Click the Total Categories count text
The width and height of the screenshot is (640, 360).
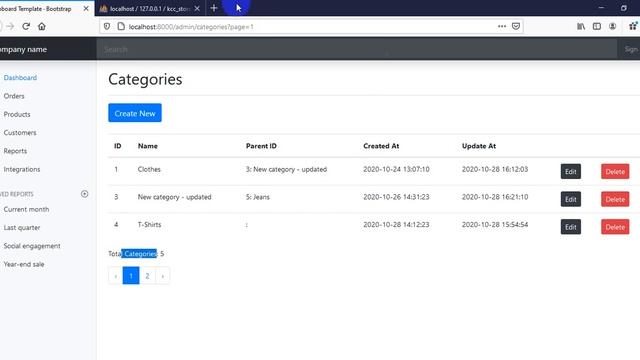tap(136, 254)
